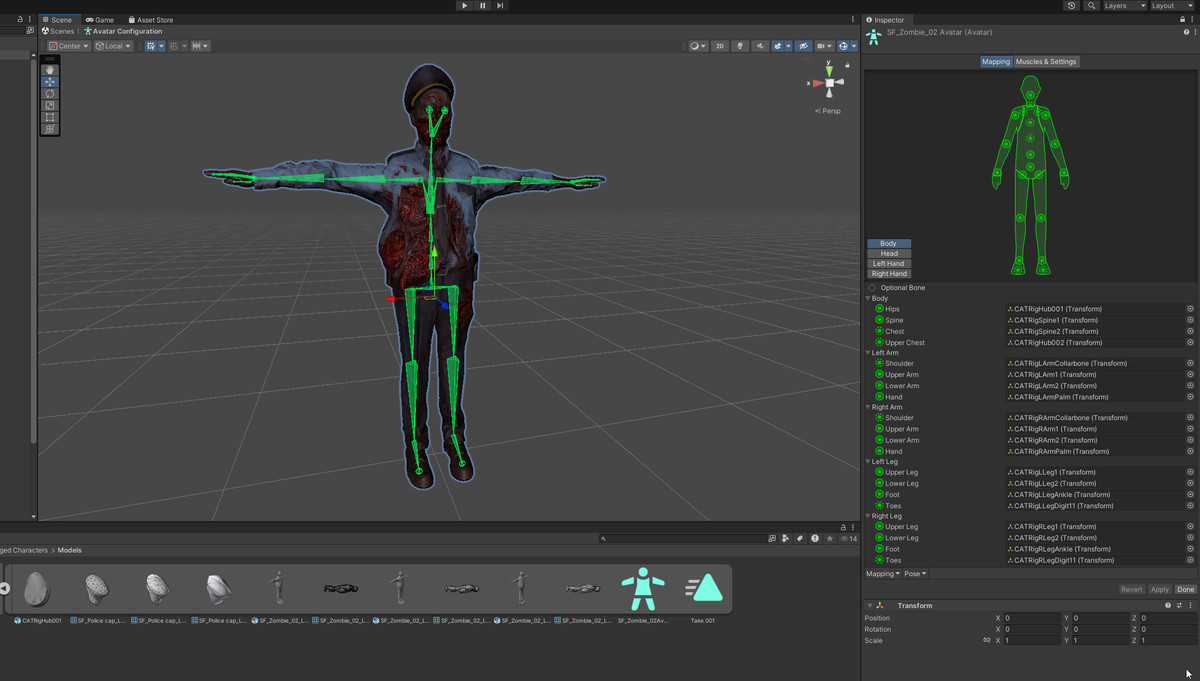Collapse the Left Leg section
Viewport: 1200px width, 681px height.
tap(868, 462)
